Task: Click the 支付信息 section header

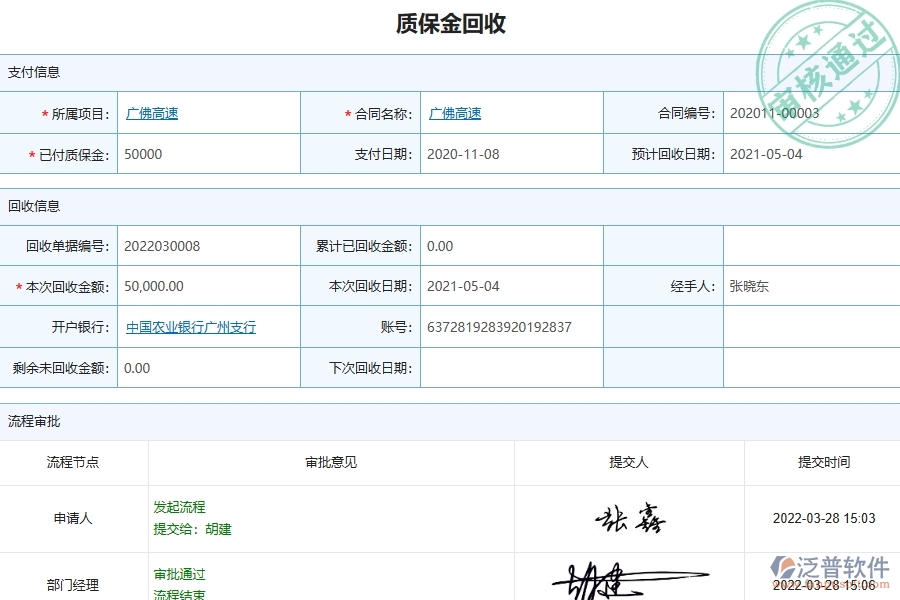Action: point(33,72)
